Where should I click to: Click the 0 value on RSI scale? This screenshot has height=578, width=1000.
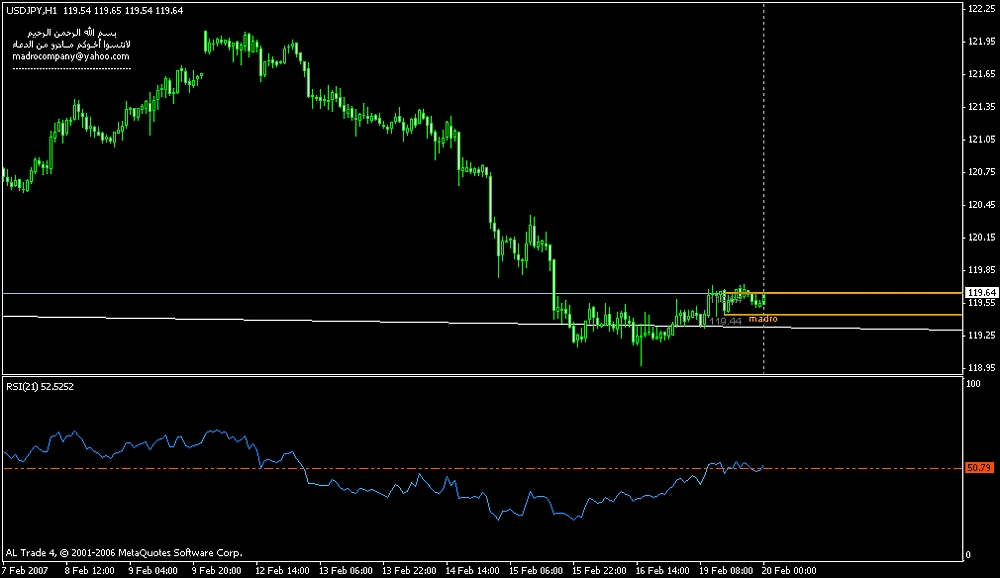pyautogui.click(x=968, y=555)
